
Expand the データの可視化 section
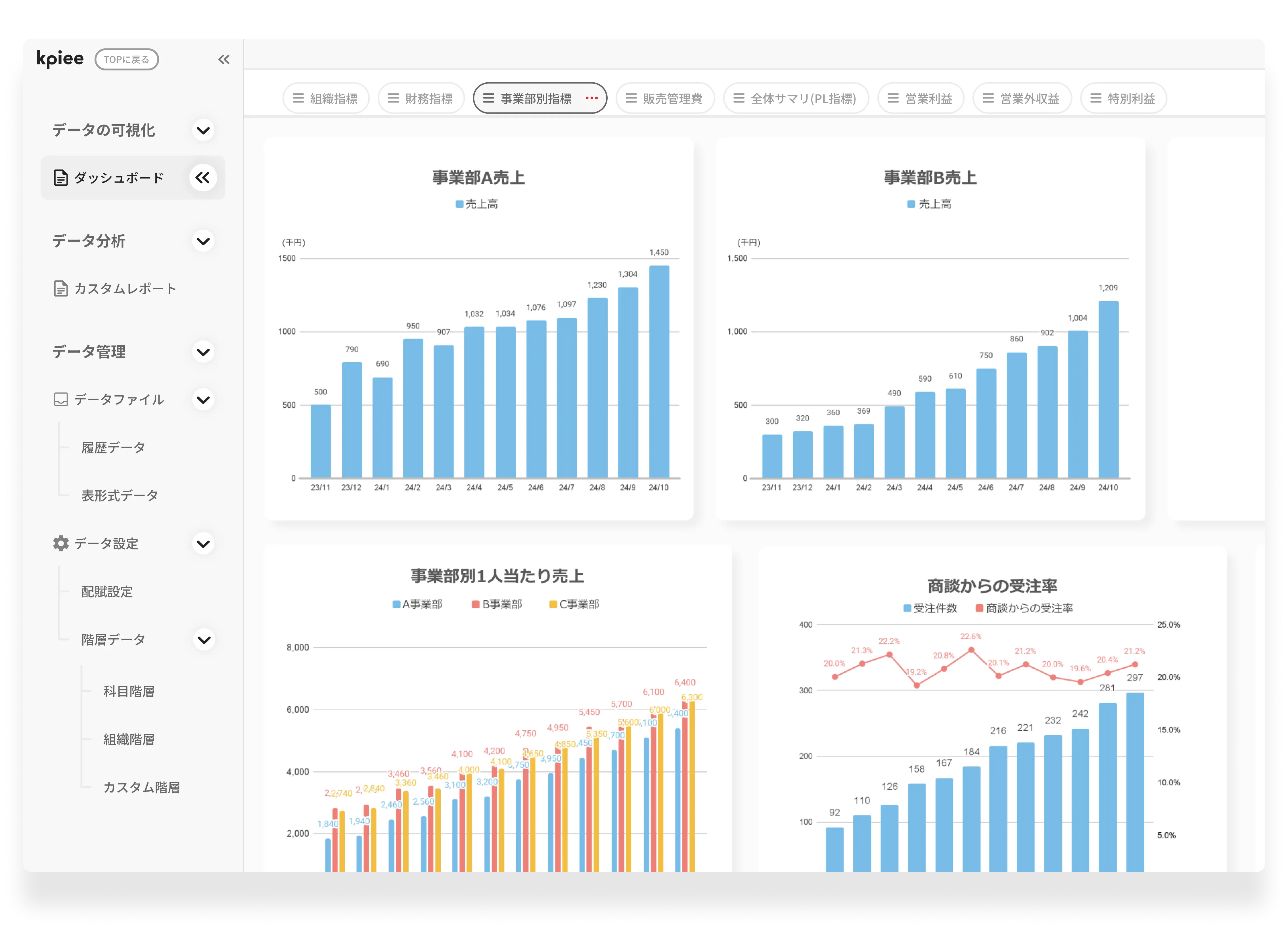[203, 130]
